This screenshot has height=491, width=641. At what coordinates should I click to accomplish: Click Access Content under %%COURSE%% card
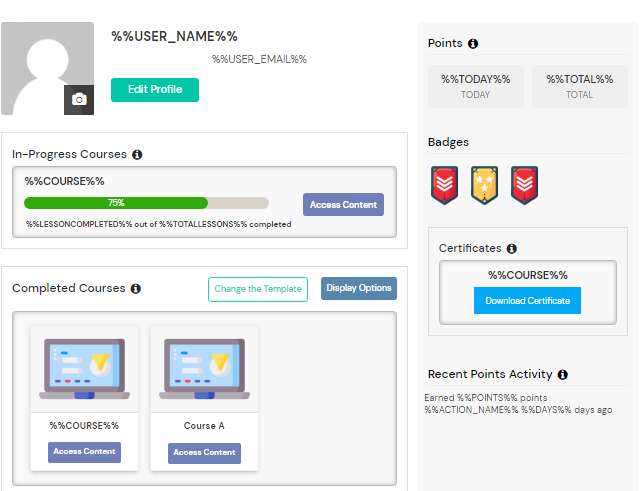point(85,452)
